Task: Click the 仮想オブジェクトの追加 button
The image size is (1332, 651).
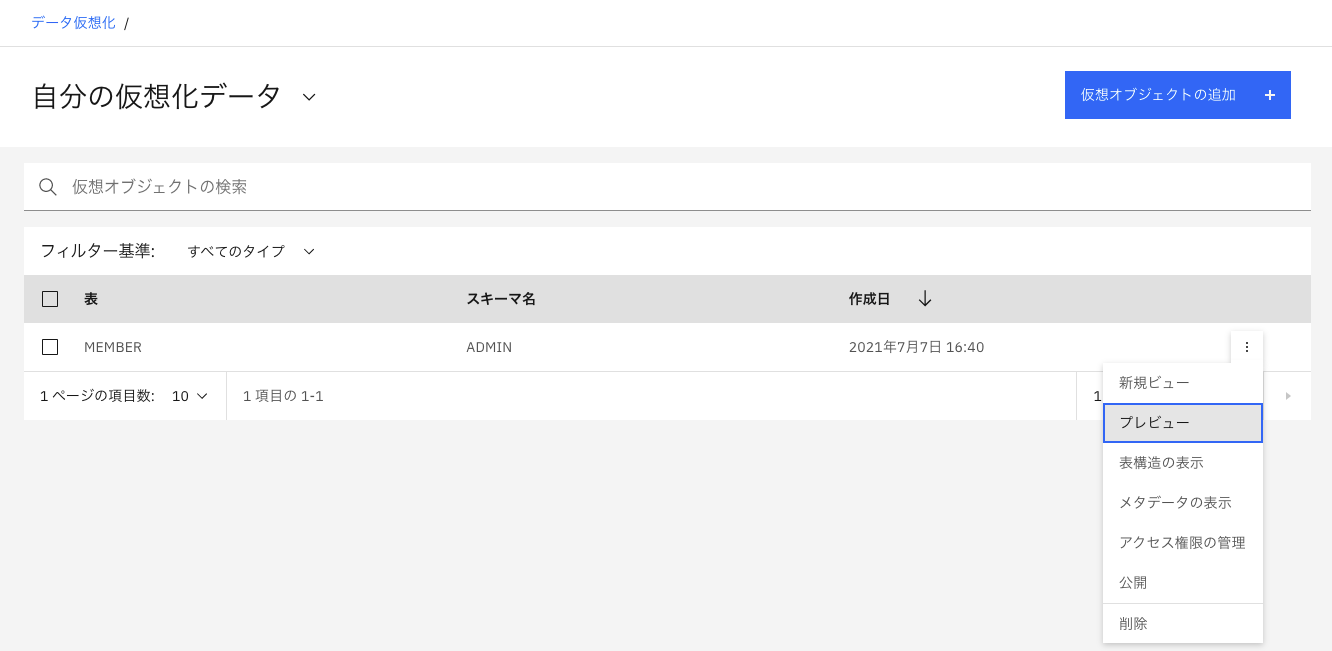Action: [x=1178, y=95]
